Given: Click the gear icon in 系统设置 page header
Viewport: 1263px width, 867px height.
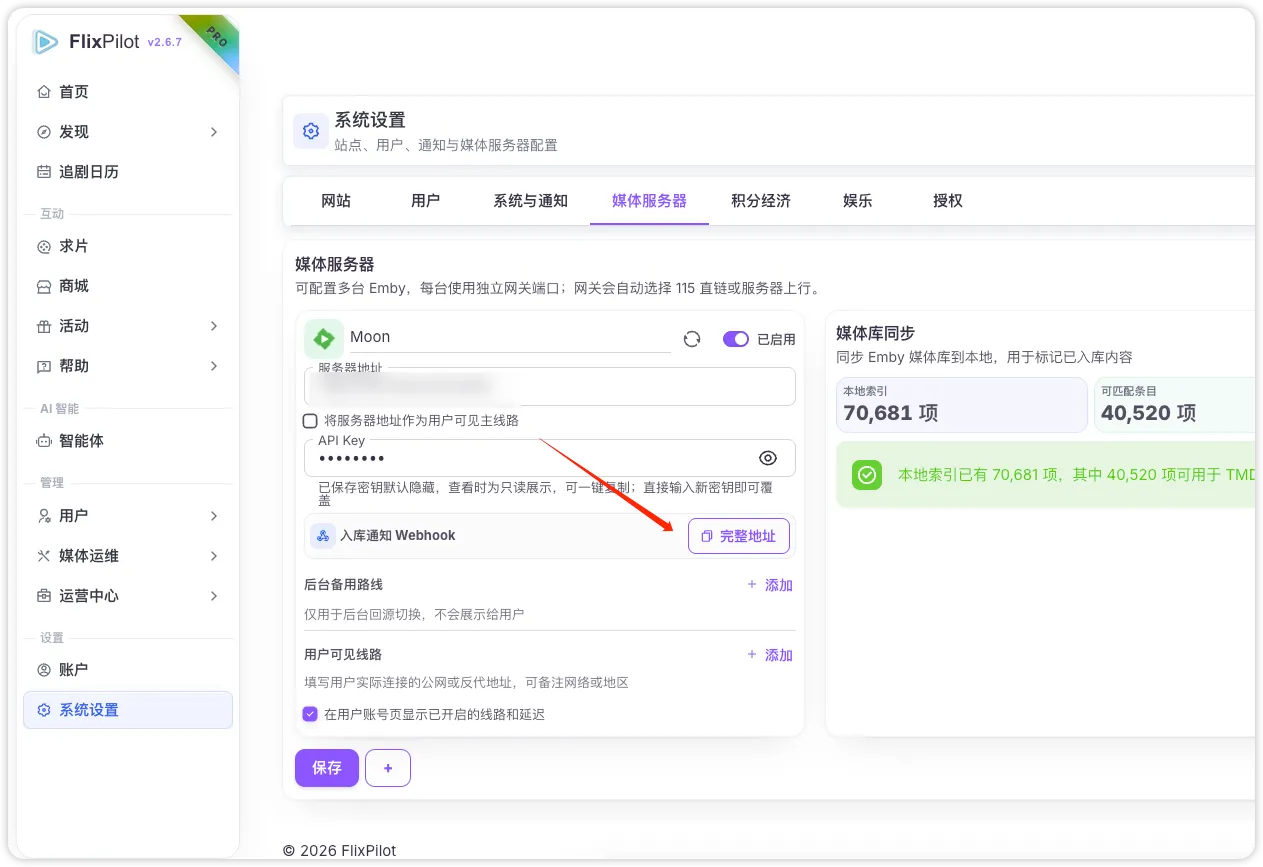Looking at the screenshot, I should (311, 131).
